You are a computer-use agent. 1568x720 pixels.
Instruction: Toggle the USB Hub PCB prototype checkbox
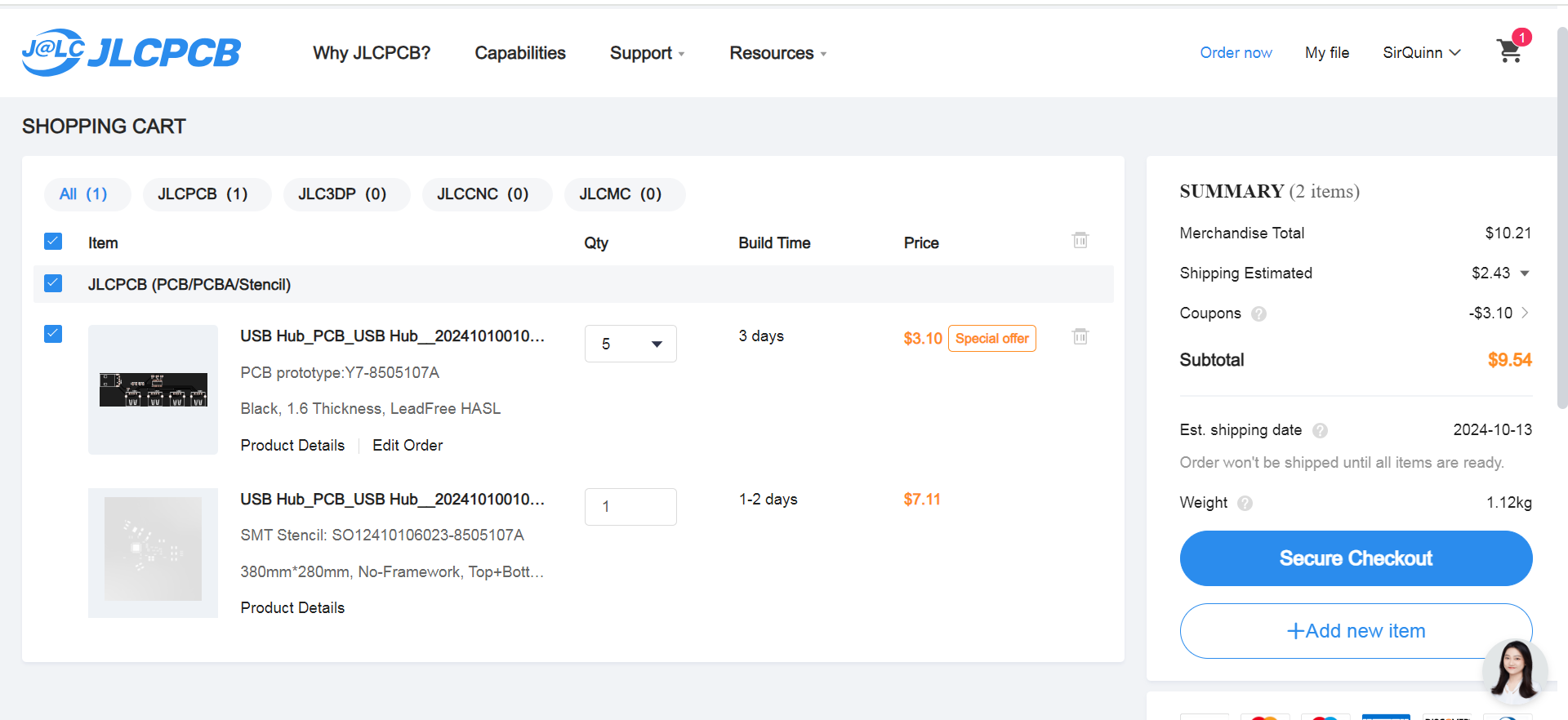click(53, 334)
